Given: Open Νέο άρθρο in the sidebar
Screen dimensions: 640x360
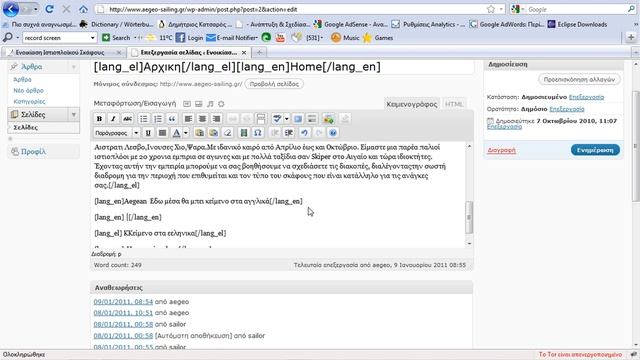Looking at the screenshot, I should [x=29, y=90].
